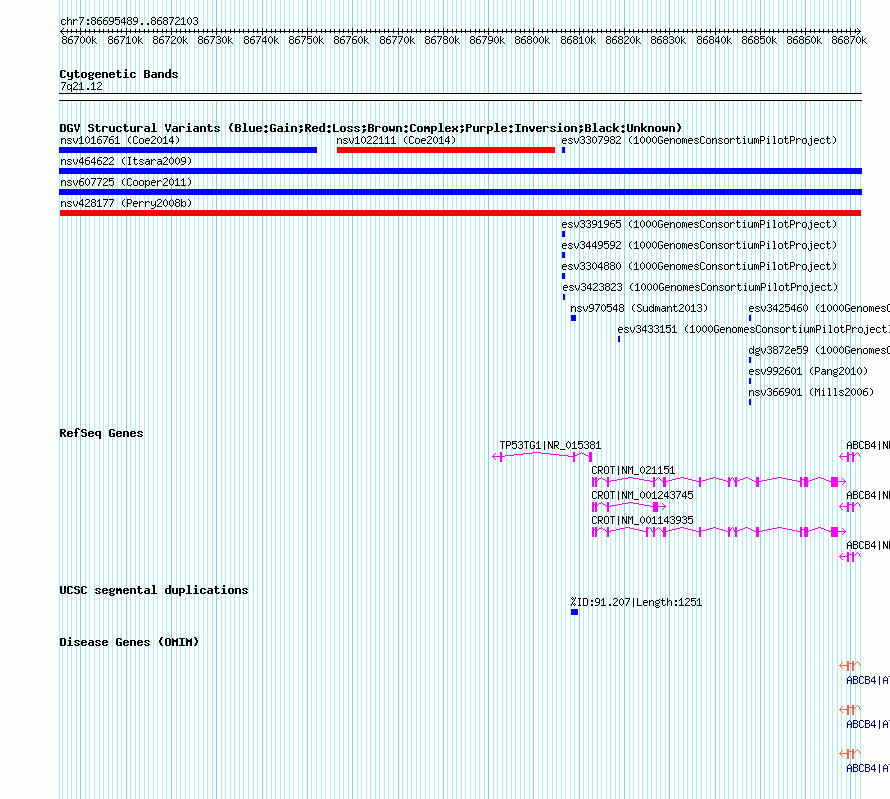
Task: Open the esv3433151 variant label
Action: [753, 329]
